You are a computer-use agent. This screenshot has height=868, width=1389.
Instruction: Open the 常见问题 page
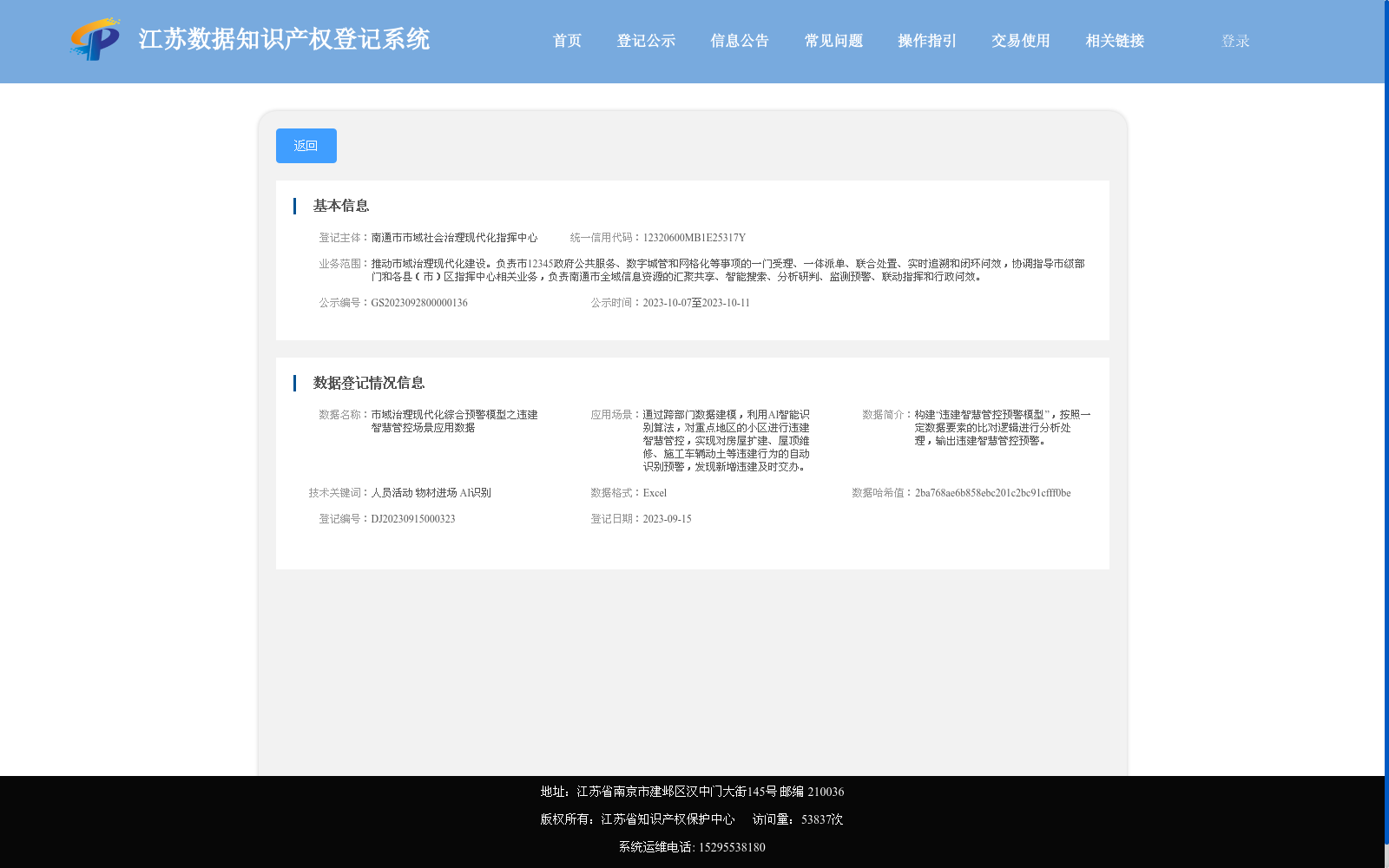pos(833,41)
